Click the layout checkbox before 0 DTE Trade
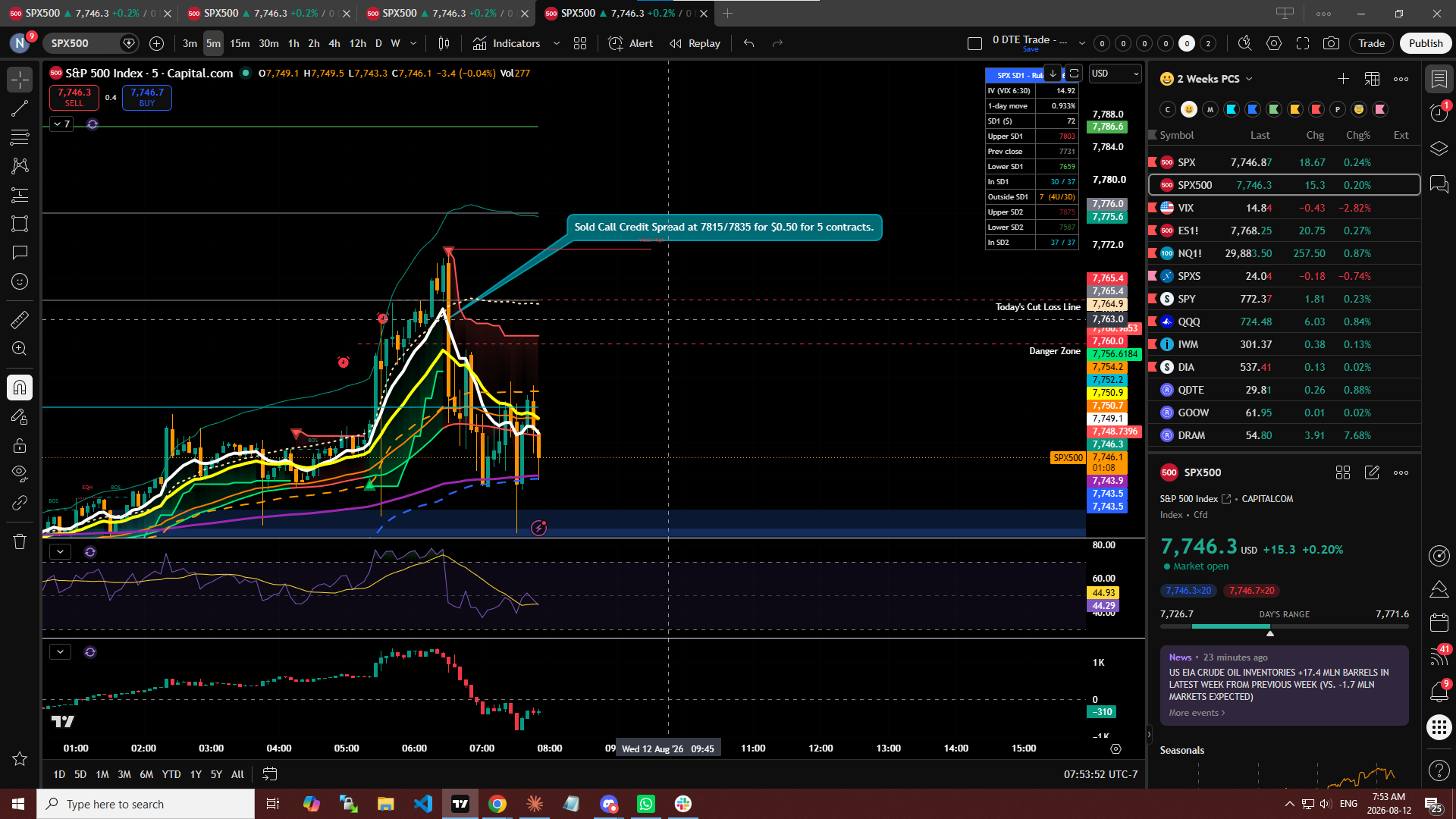 click(975, 44)
